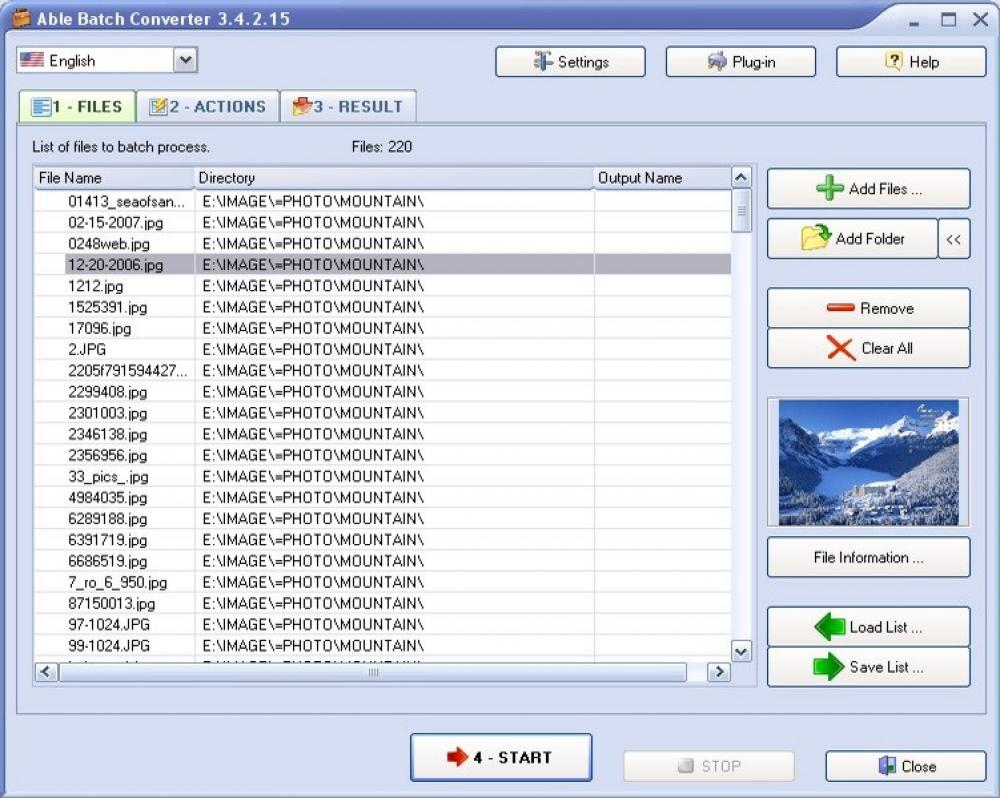The height and width of the screenshot is (798, 1000).
Task: Open the 3 - RESULT tab
Action: coord(347,106)
